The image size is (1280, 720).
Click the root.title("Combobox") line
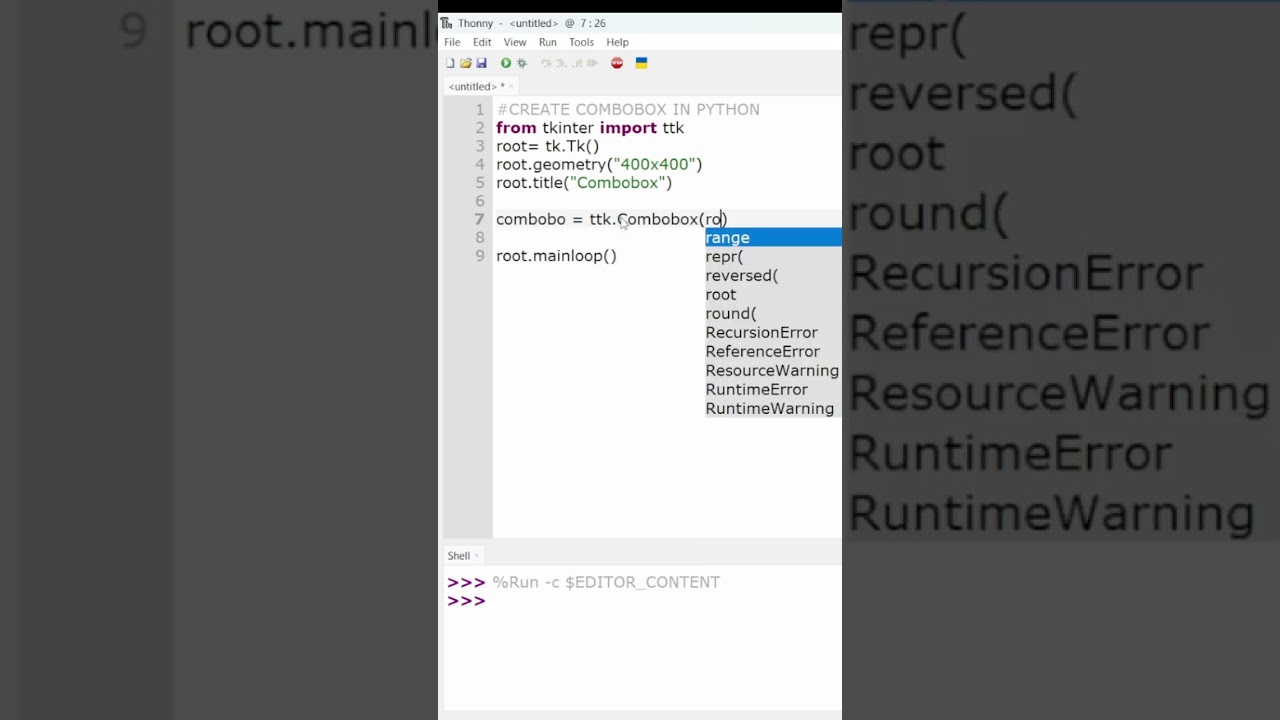click(x=584, y=183)
